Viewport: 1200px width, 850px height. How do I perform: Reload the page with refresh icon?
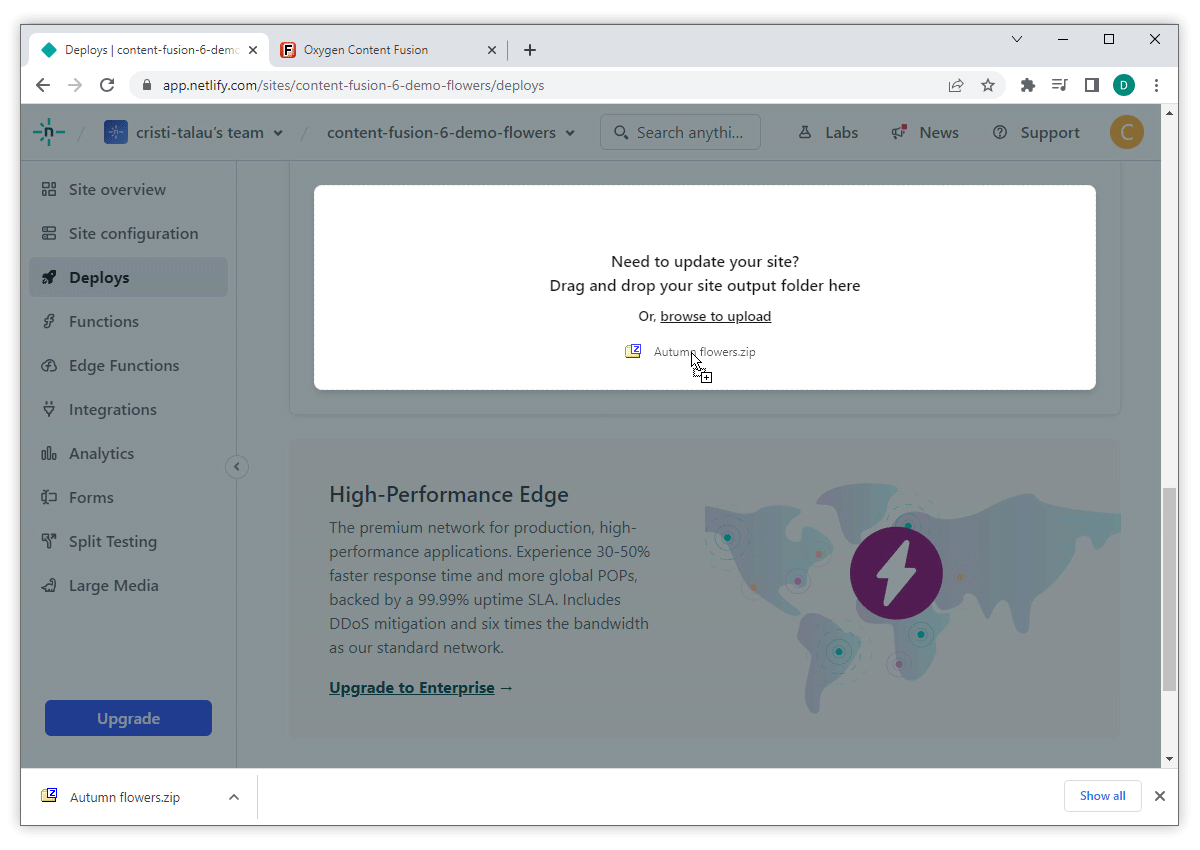pos(107,85)
